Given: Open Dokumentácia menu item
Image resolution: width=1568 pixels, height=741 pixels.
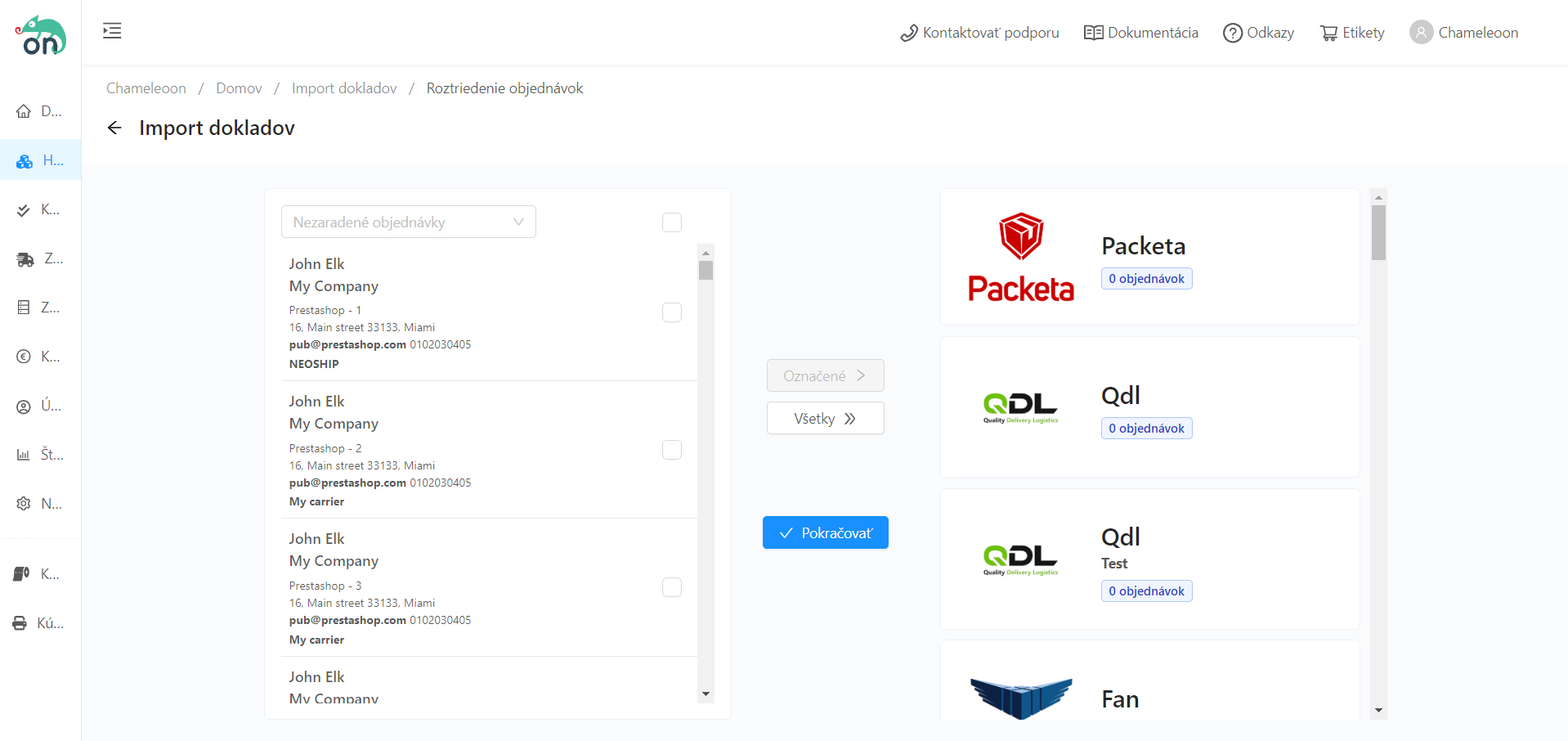Looking at the screenshot, I should pyautogui.click(x=1141, y=33).
